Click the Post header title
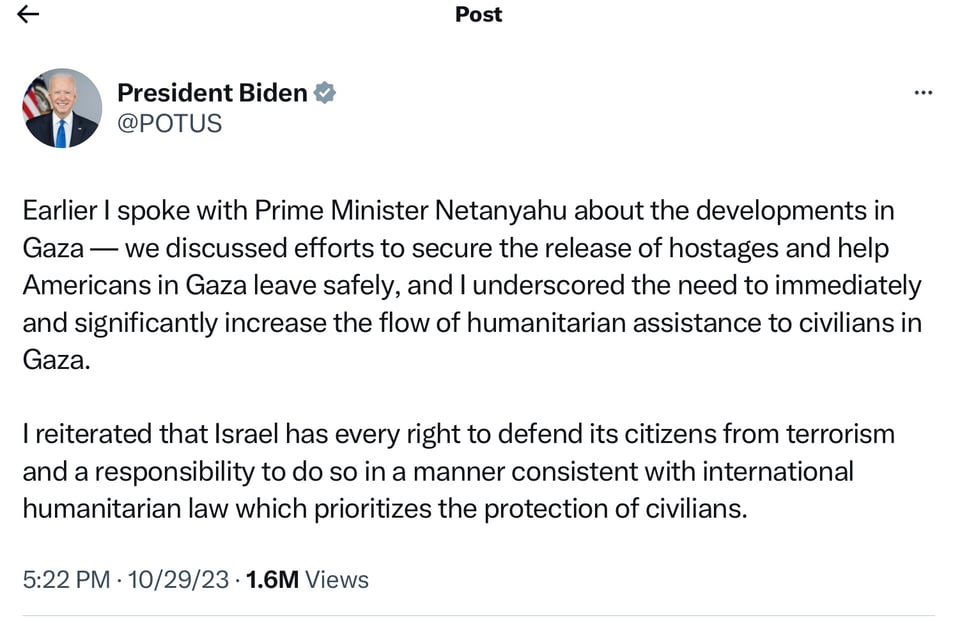Viewport: 960px width, 623px height. click(479, 14)
